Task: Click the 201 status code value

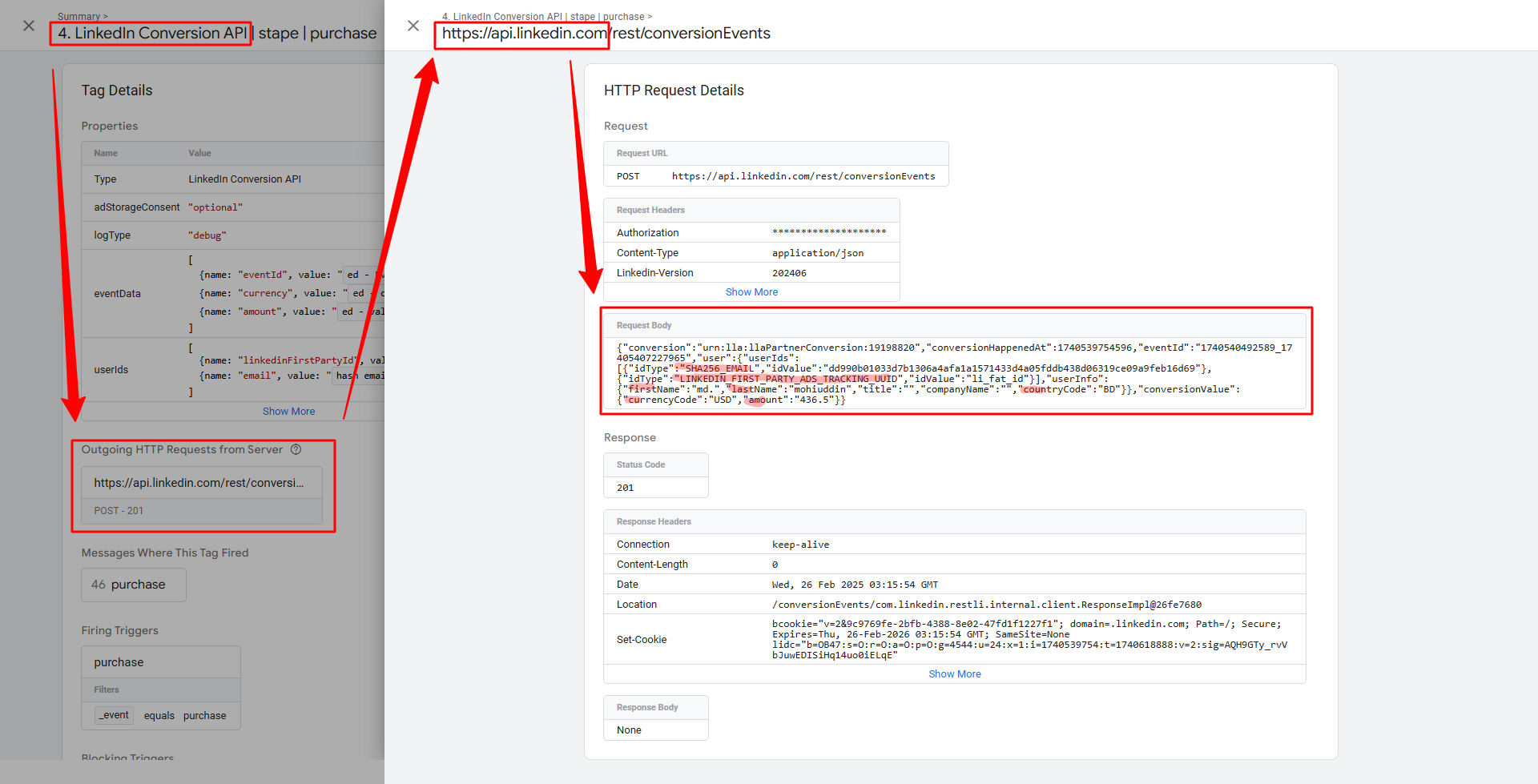Action: point(626,488)
